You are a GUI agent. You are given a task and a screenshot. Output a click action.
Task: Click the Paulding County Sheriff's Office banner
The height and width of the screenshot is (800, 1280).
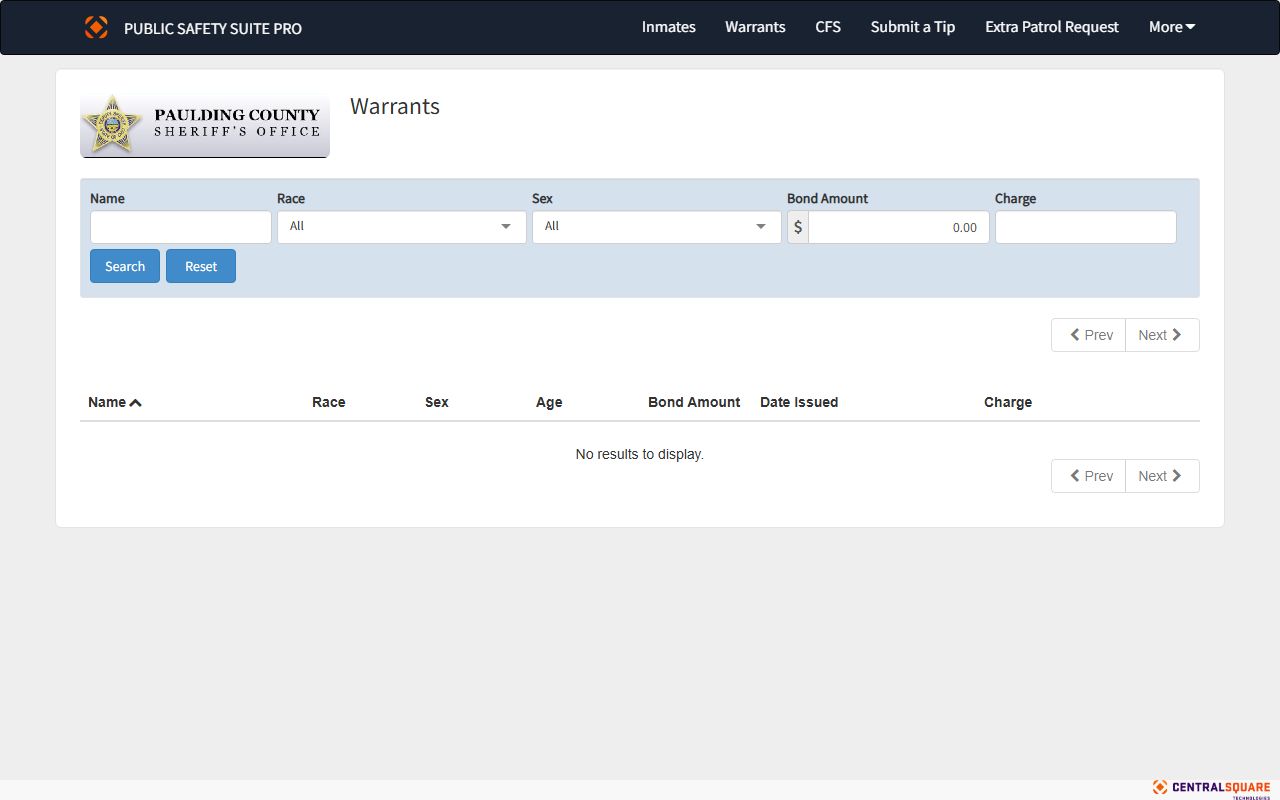(x=205, y=125)
